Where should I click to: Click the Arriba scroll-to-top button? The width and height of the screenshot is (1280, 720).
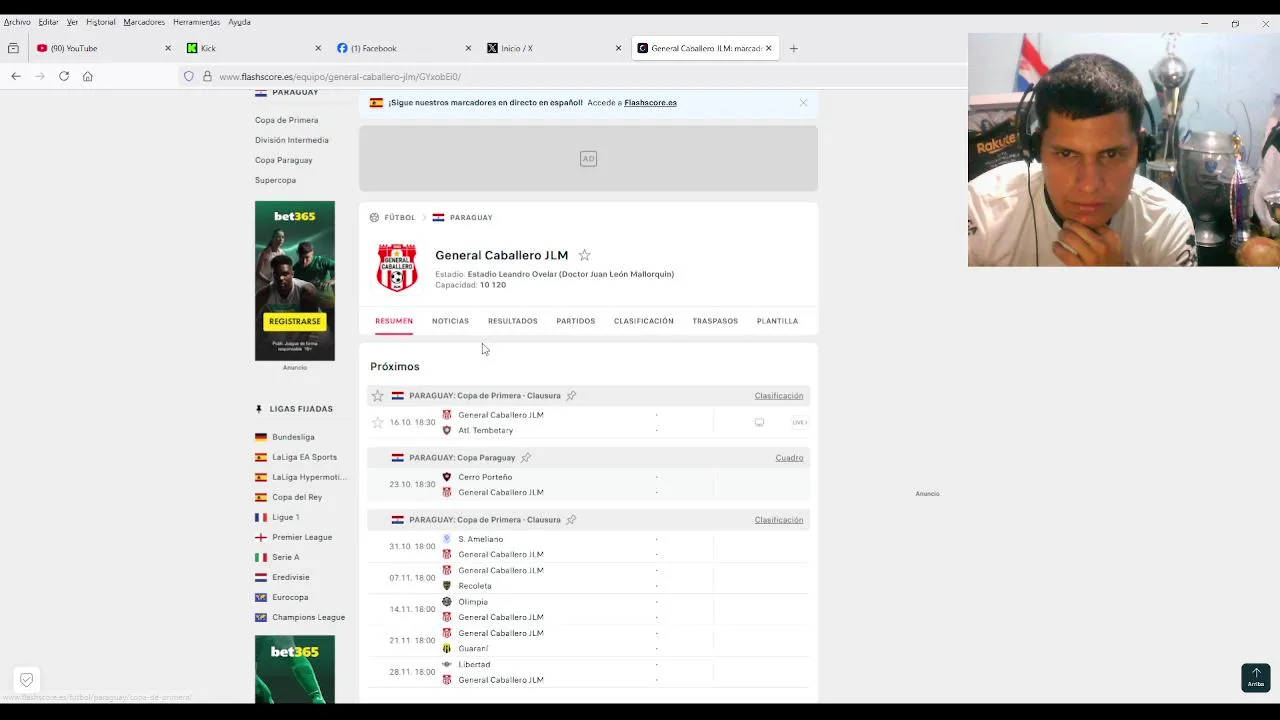tap(1256, 677)
